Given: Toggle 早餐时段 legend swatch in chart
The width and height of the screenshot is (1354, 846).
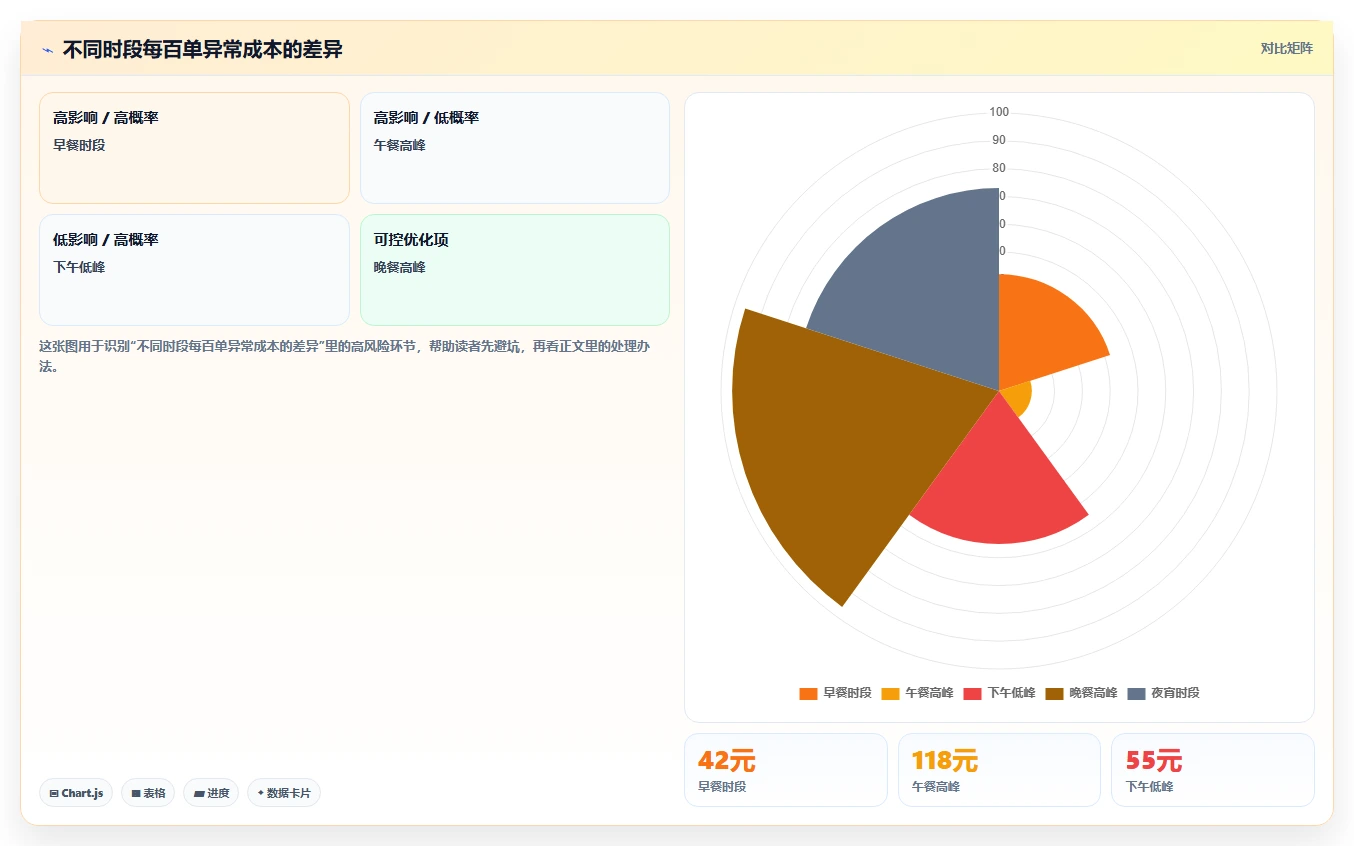Looking at the screenshot, I should click(808, 693).
